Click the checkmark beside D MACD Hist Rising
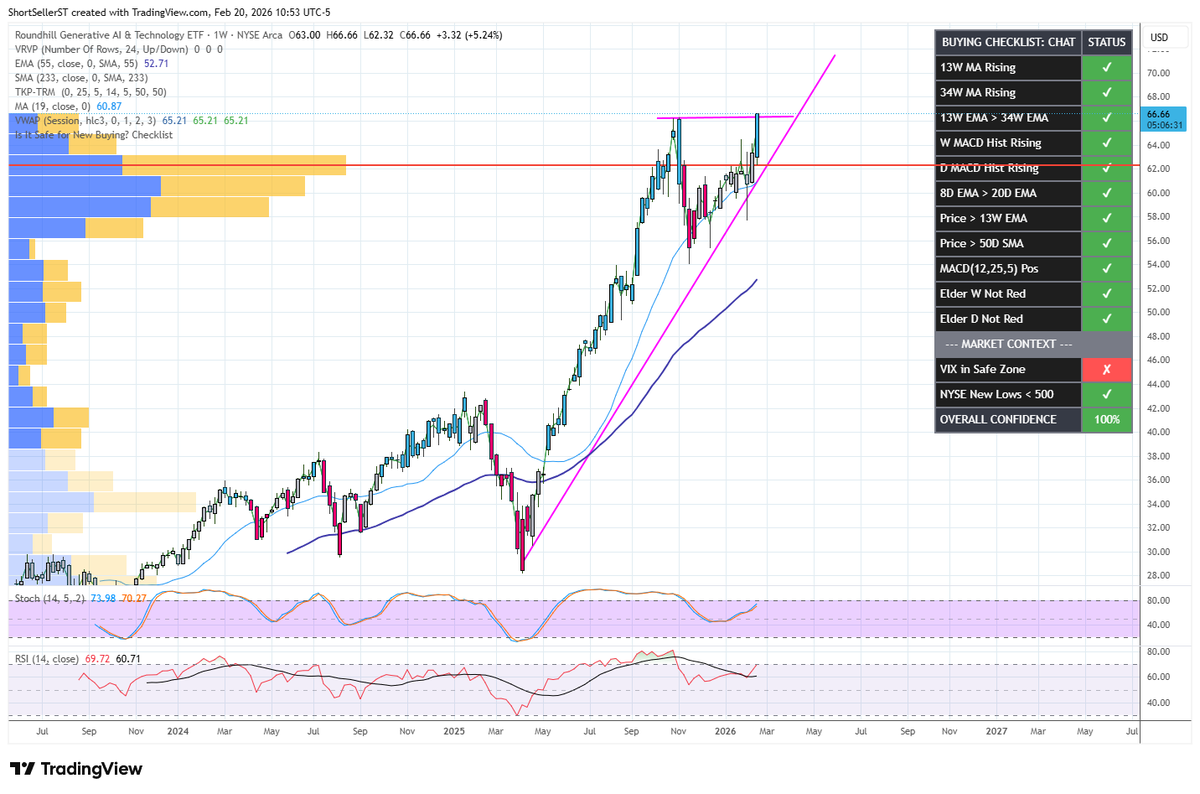1200x794 pixels. 1107,168
